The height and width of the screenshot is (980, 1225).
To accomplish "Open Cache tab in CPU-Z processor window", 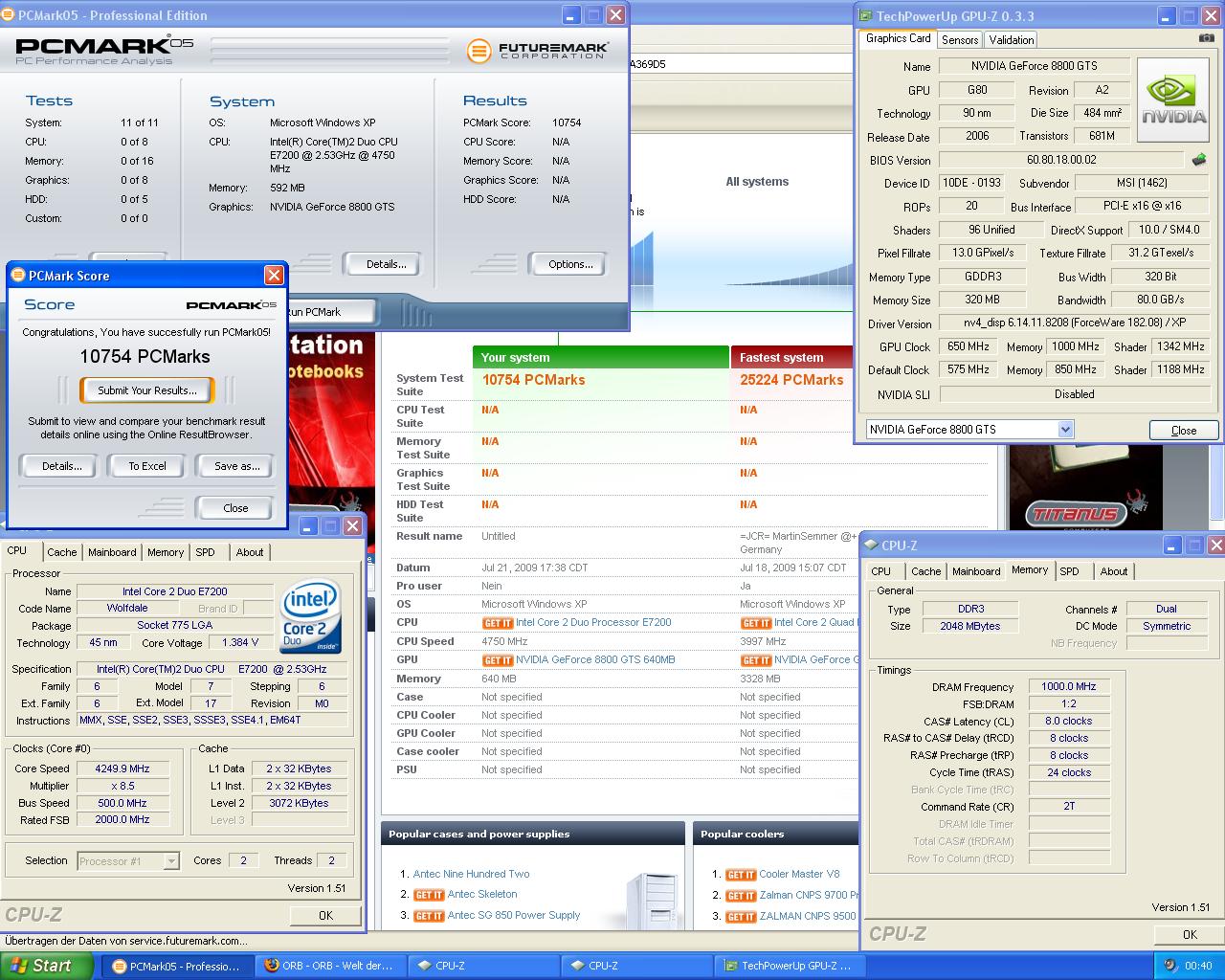I will tap(62, 552).
